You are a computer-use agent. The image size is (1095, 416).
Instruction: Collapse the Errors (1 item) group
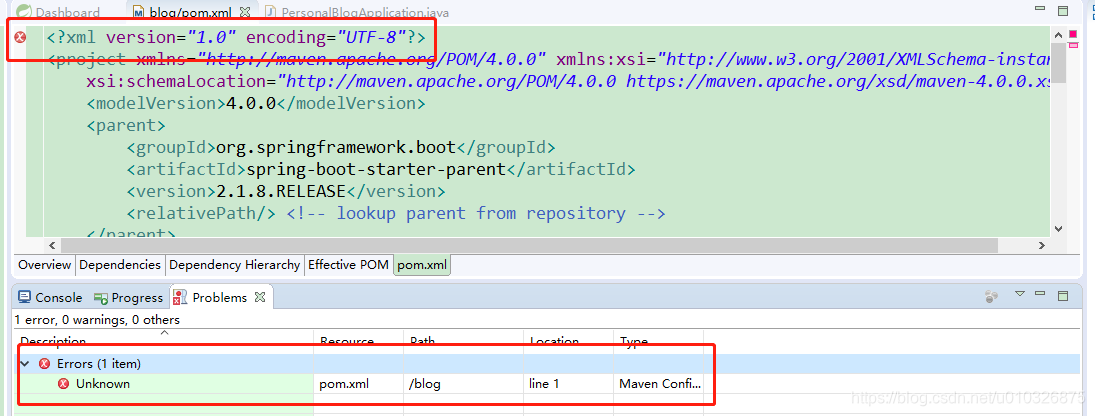[25, 364]
